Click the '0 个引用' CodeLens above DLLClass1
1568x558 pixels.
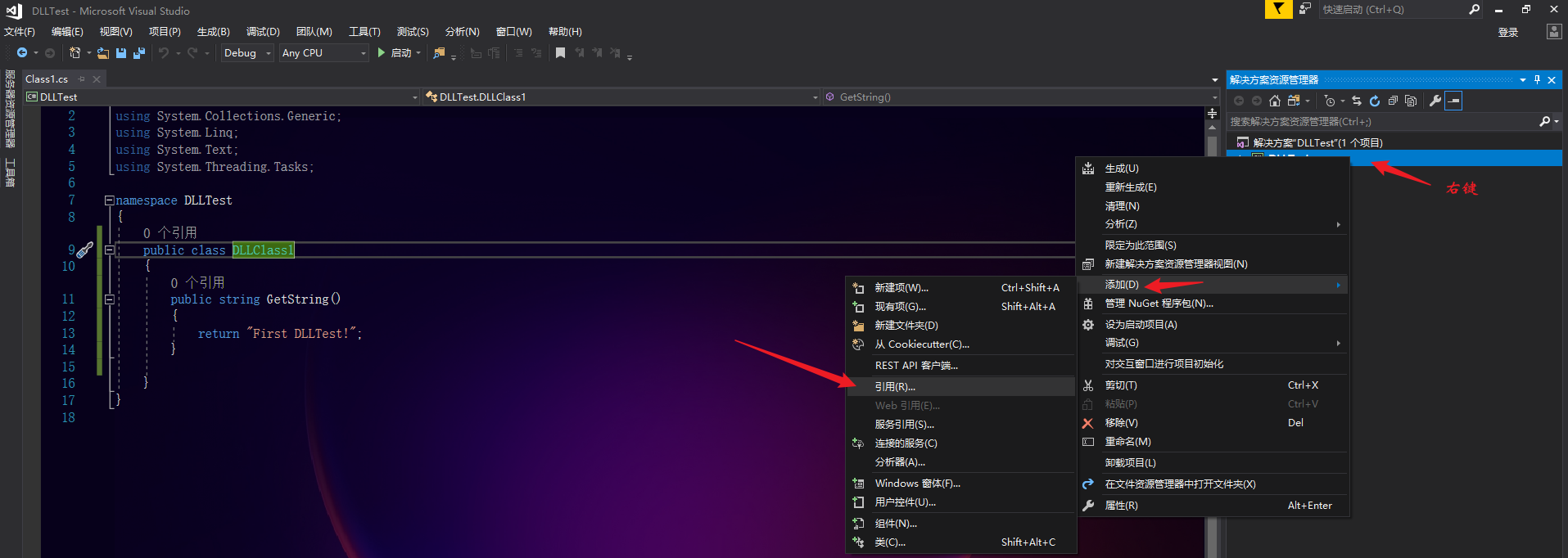click(x=170, y=233)
